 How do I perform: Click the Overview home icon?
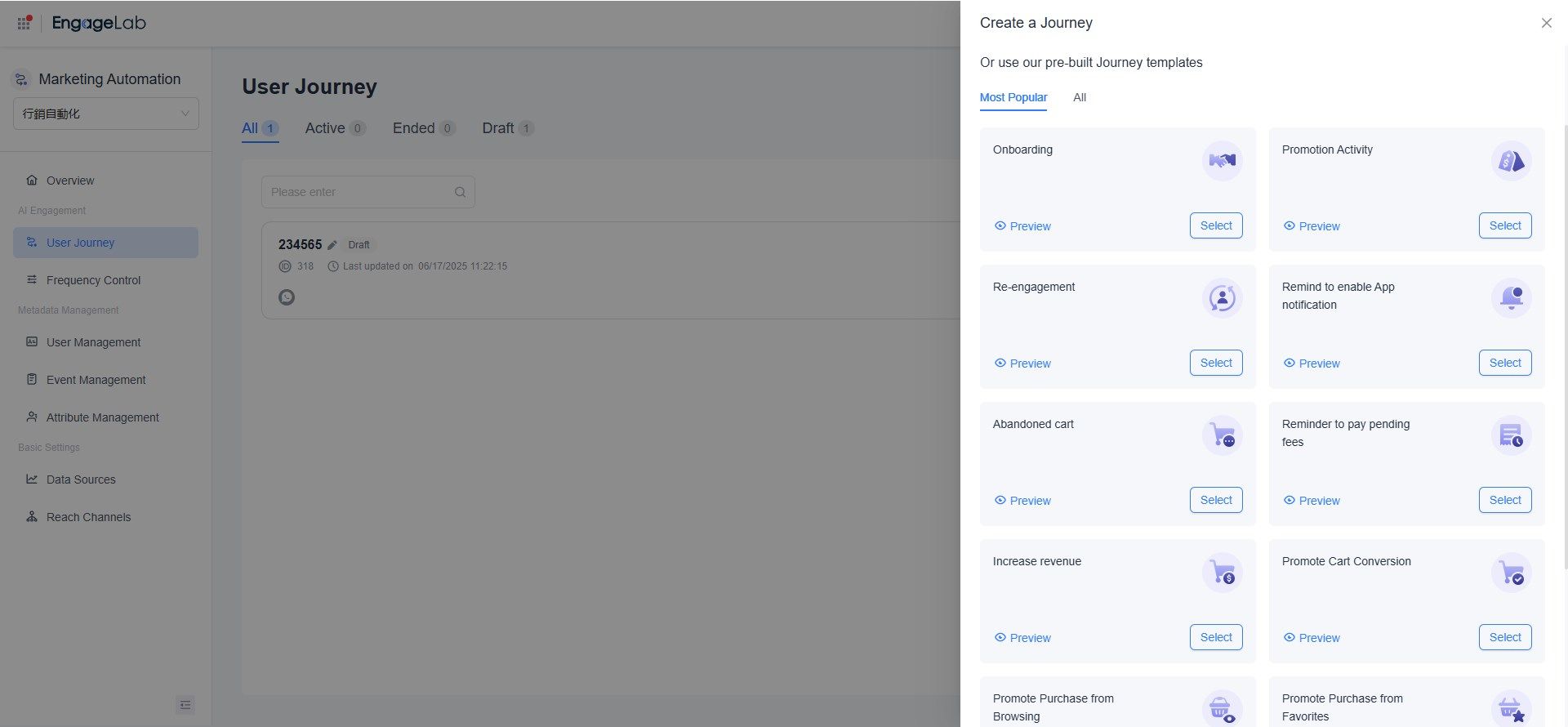pyautogui.click(x=32, y=180)
